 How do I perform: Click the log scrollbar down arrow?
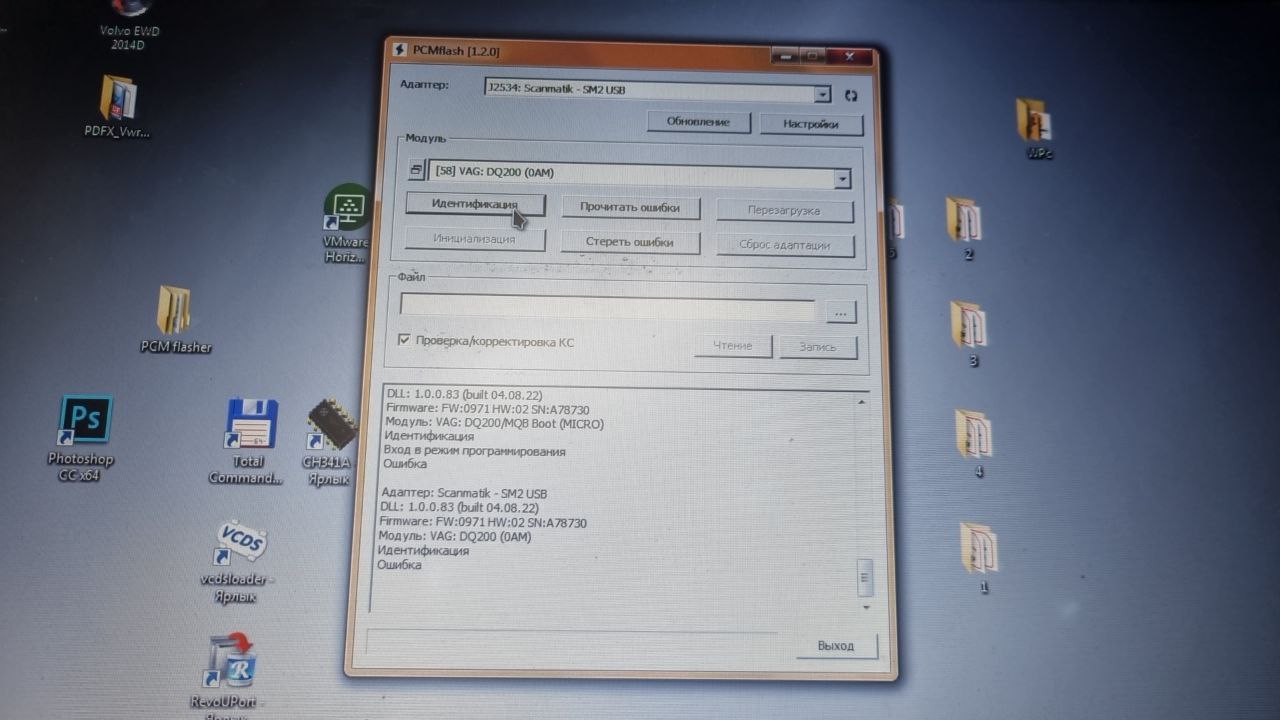(865, 606)
